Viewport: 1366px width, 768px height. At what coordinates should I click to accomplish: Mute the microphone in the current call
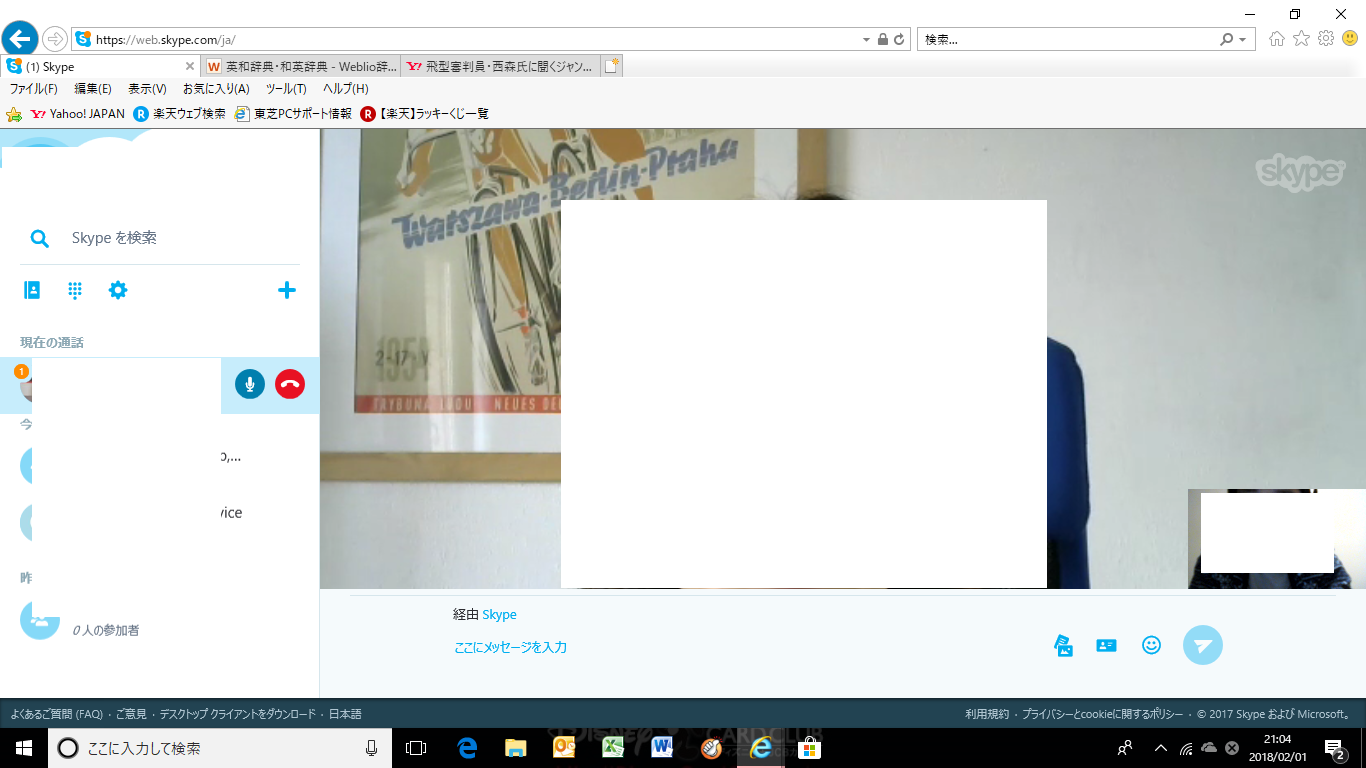(250, 384)
